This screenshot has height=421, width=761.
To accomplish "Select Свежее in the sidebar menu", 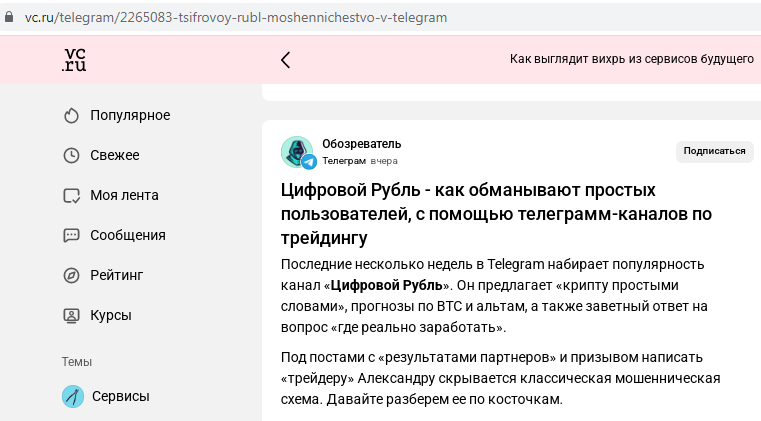I will (x=115, y=156).
